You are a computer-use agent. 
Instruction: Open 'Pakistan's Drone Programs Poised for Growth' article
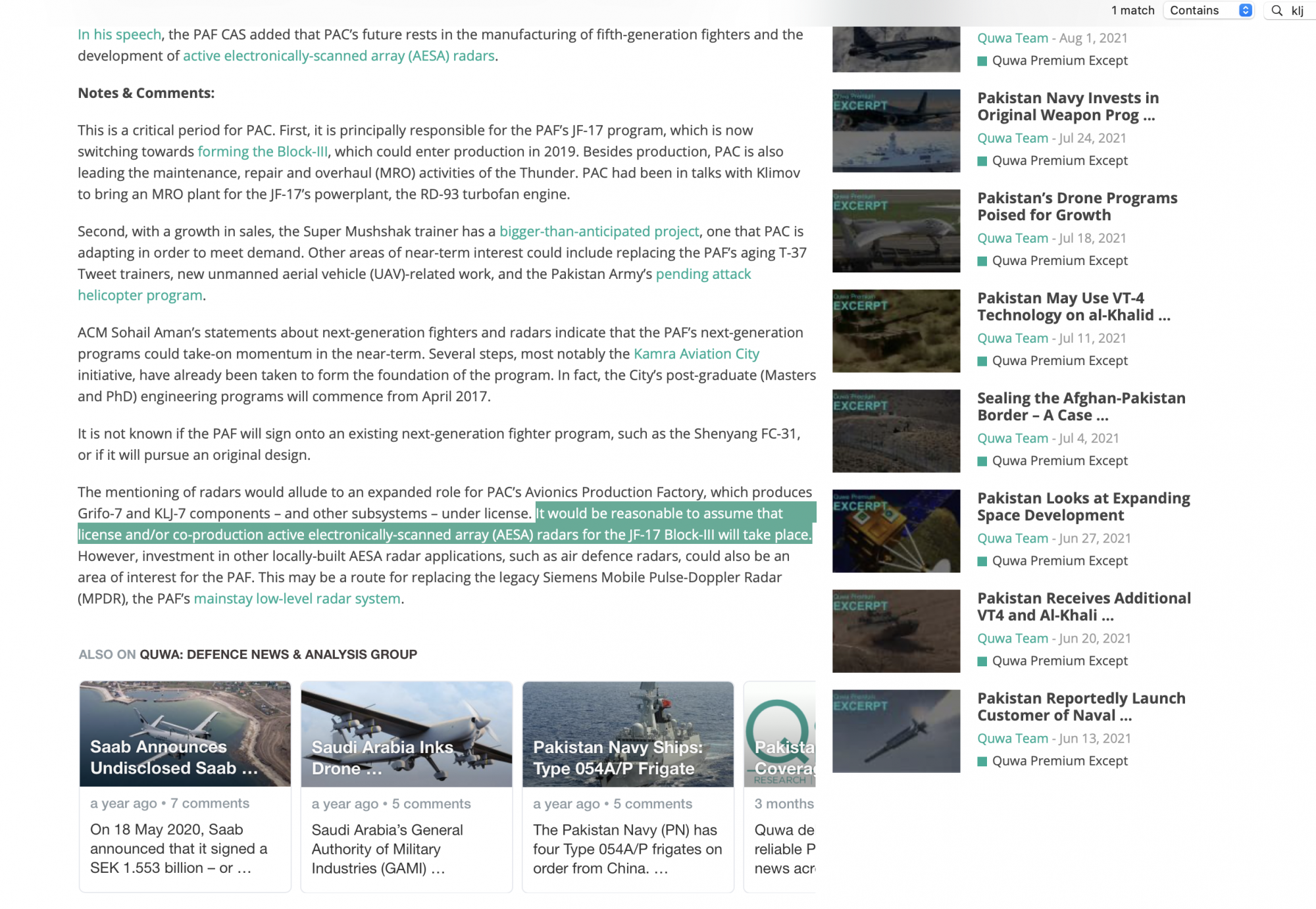click(1077, 207)
